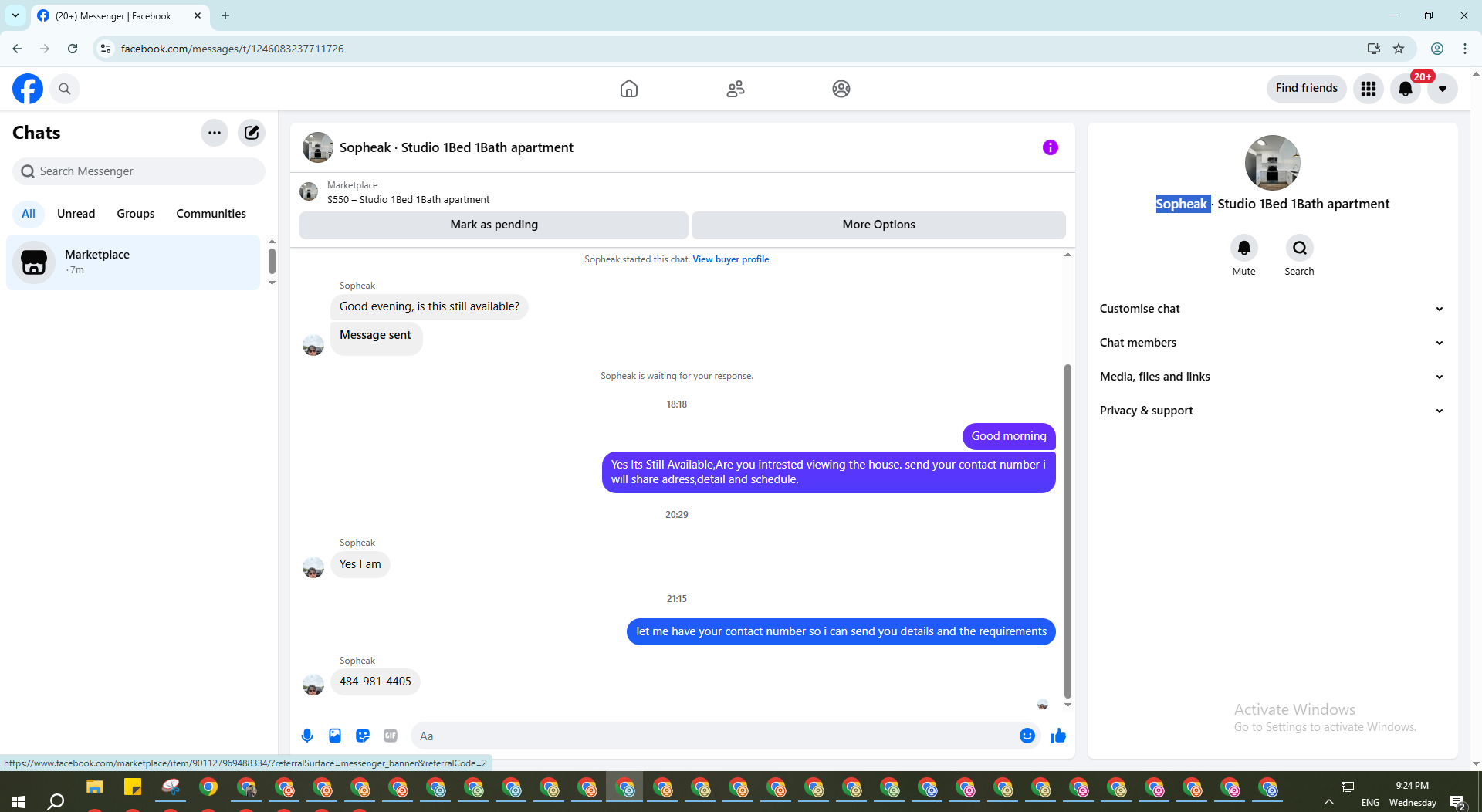Bookmark this page with star icon
This screenshot has width=1482, height=812.
(x=1399, y=49)
